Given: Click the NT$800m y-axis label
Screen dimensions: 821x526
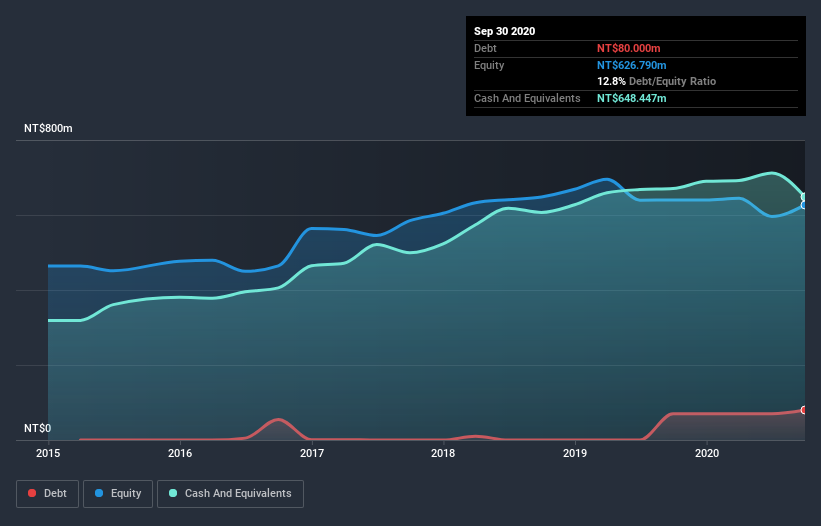Looking at the screenshot, I should pos(48,128).
